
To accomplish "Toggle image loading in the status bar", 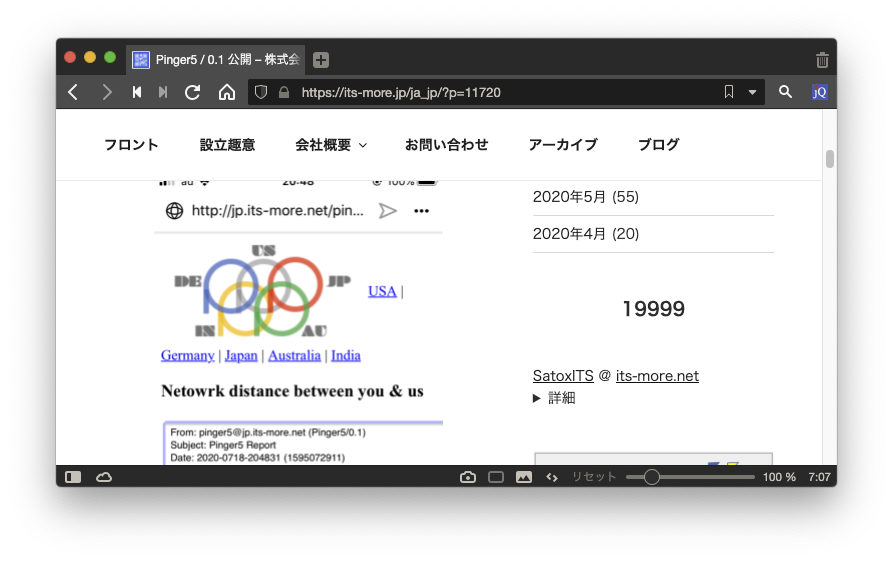I will click(x=523, y=477).
